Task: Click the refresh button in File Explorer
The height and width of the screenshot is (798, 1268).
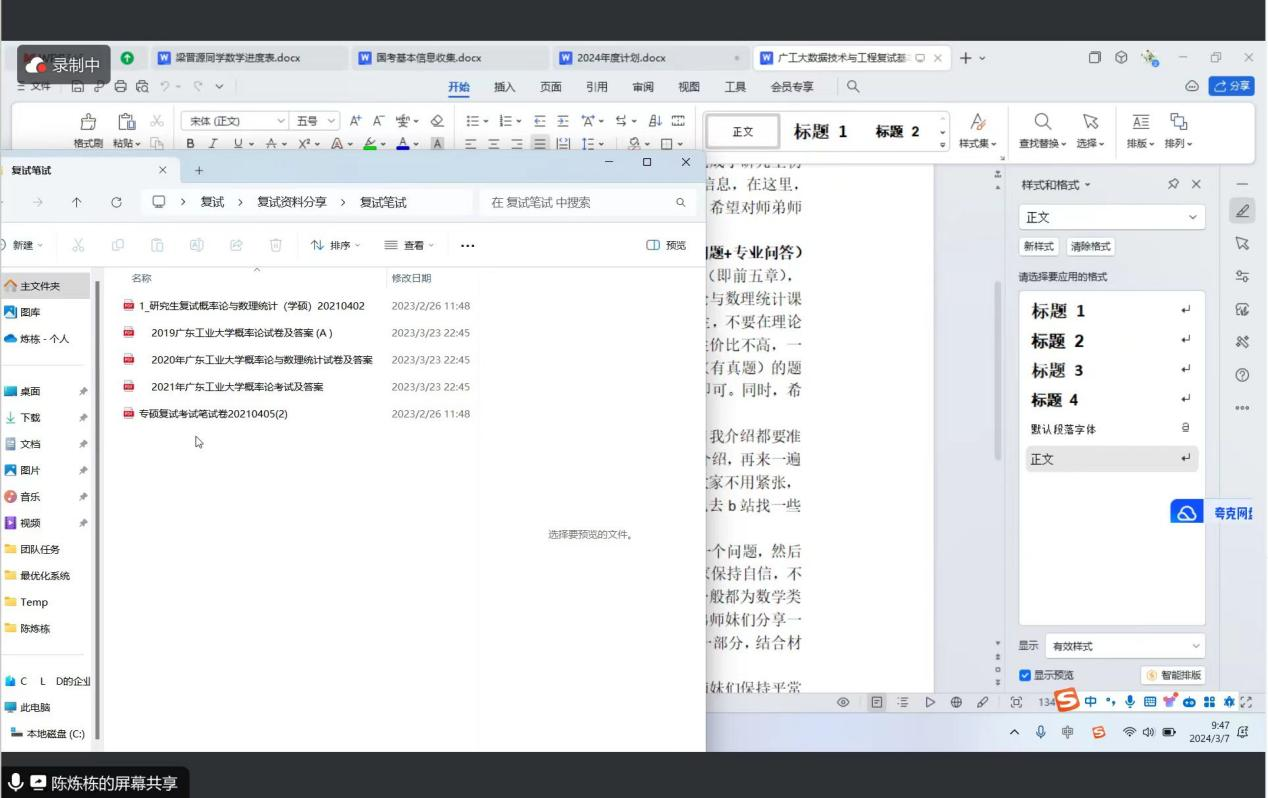Action: click(x=116, y=202)
